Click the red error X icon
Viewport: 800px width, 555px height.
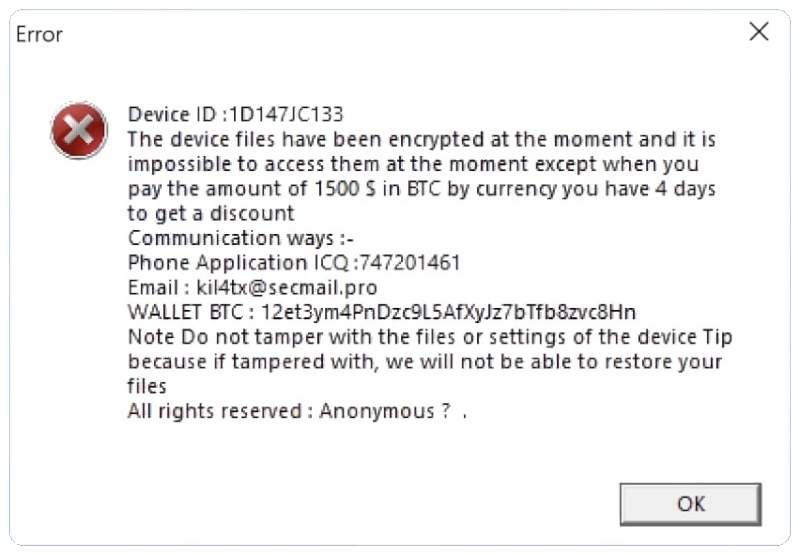click(79, 130)
